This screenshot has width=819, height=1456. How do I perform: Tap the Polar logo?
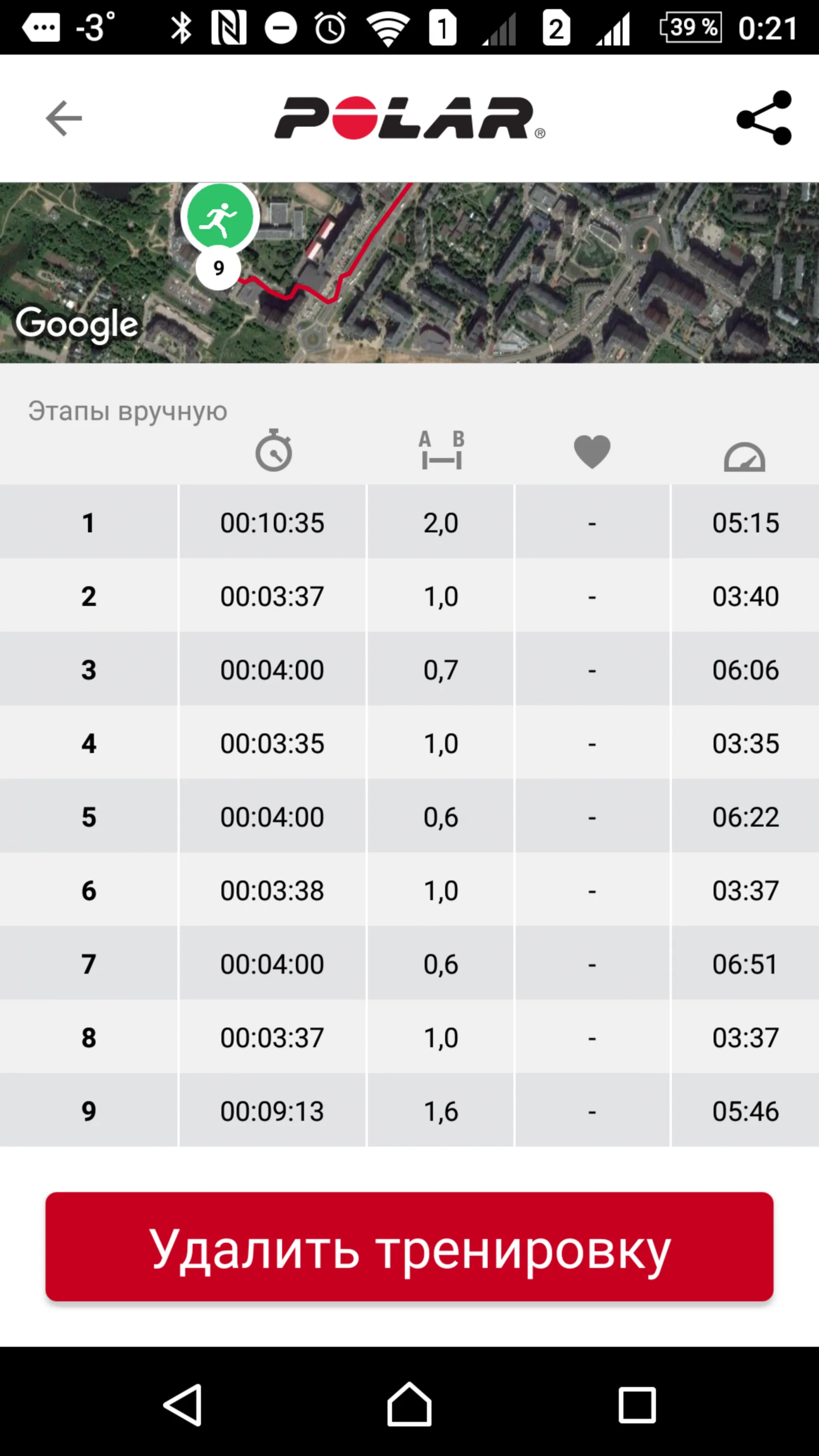[409, 118]
